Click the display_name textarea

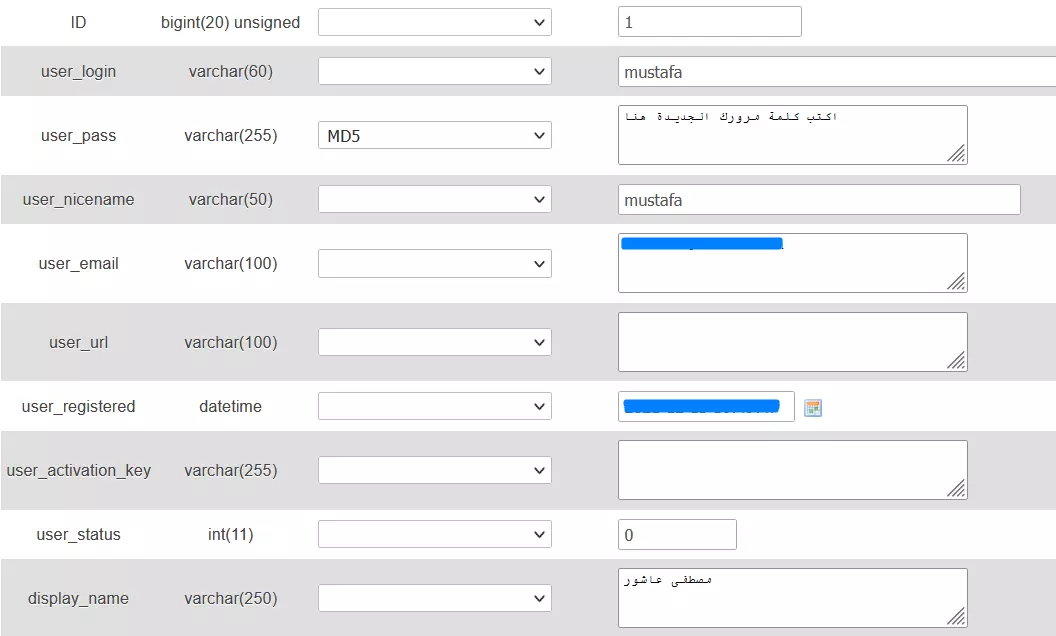(793, 598)
